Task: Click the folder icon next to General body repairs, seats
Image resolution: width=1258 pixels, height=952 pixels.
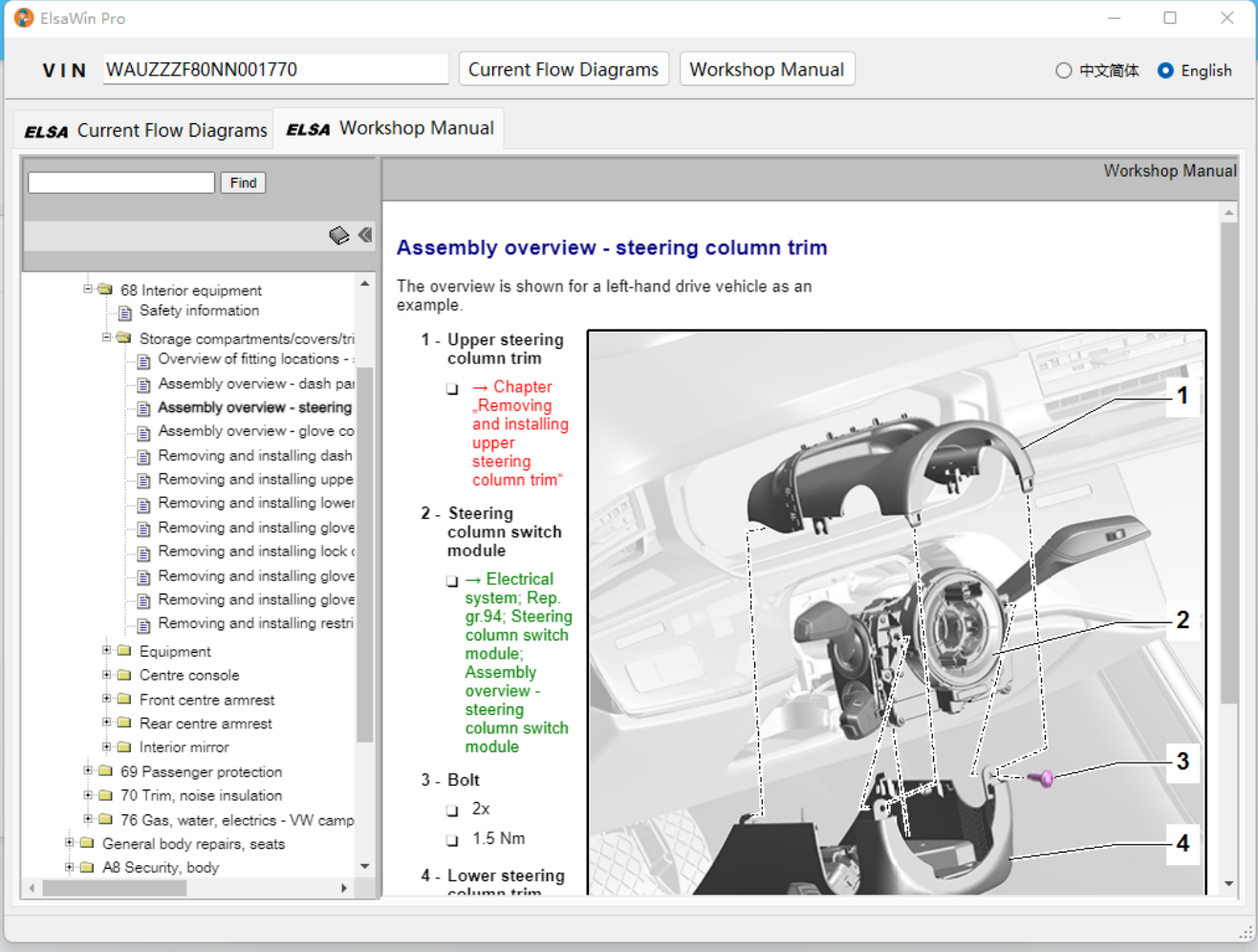Action: coord(87,844)
